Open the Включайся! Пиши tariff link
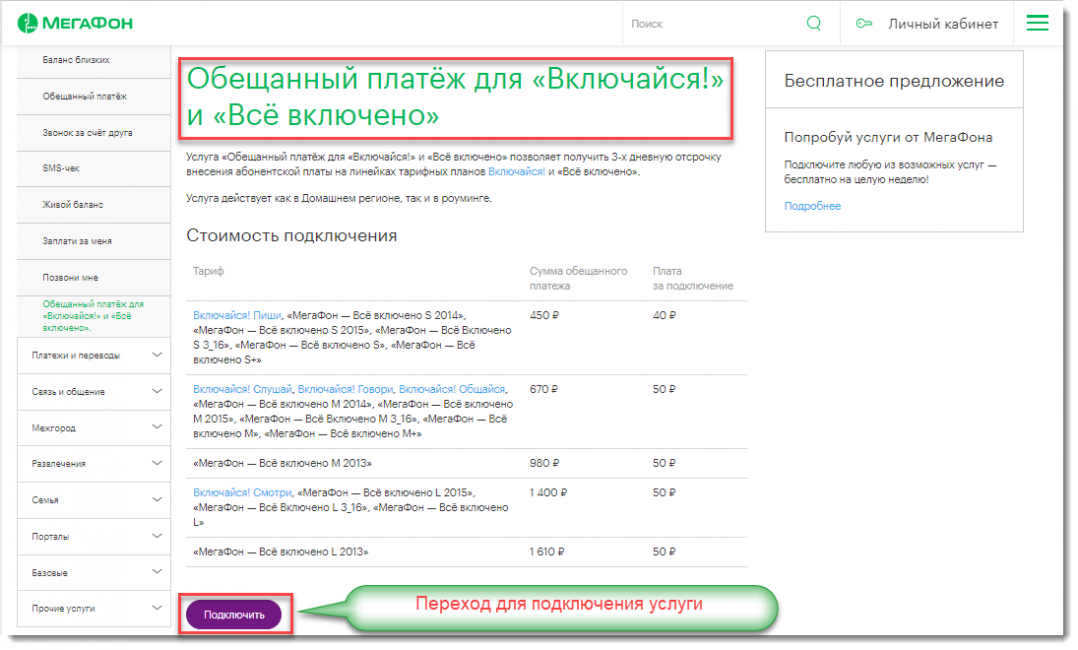 [x=237, y=315]
